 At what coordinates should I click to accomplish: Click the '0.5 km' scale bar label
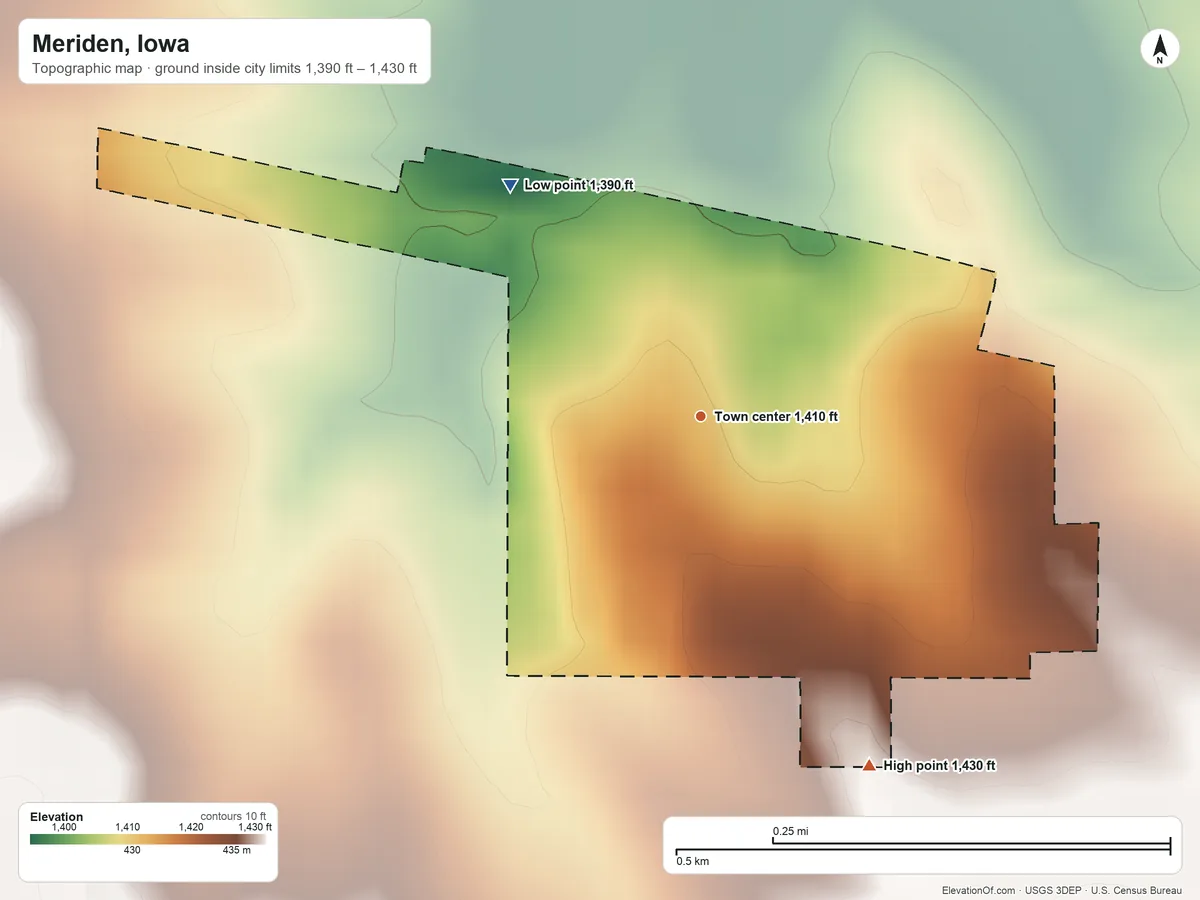(693, 861)
